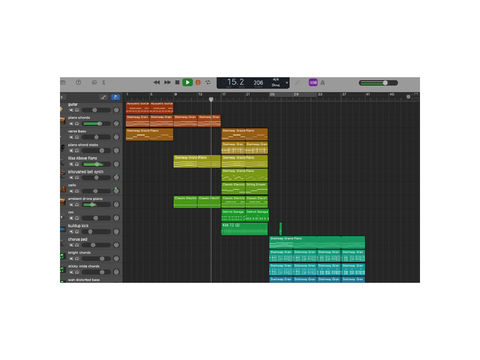Mute the piano chord stabs track
The height and width of the screenshot is (360, 480).
click(x=71, y=151)
